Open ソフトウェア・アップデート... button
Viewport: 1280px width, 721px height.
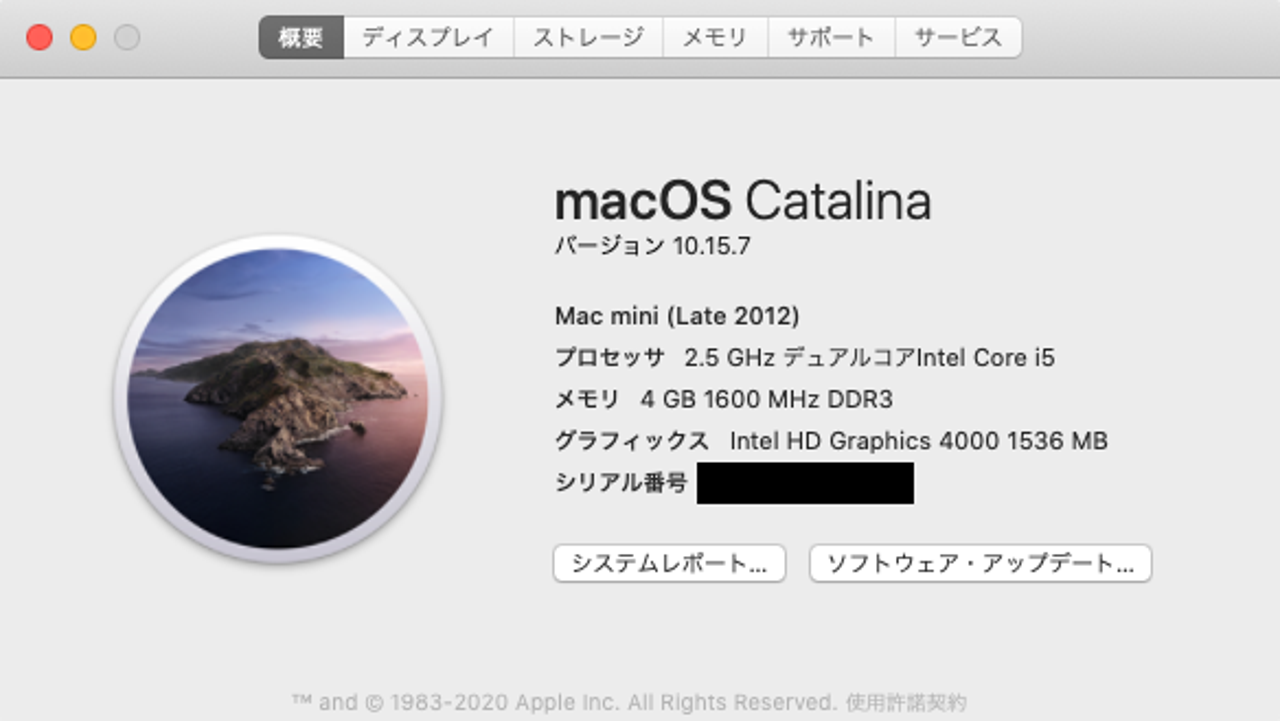point(980,563)
